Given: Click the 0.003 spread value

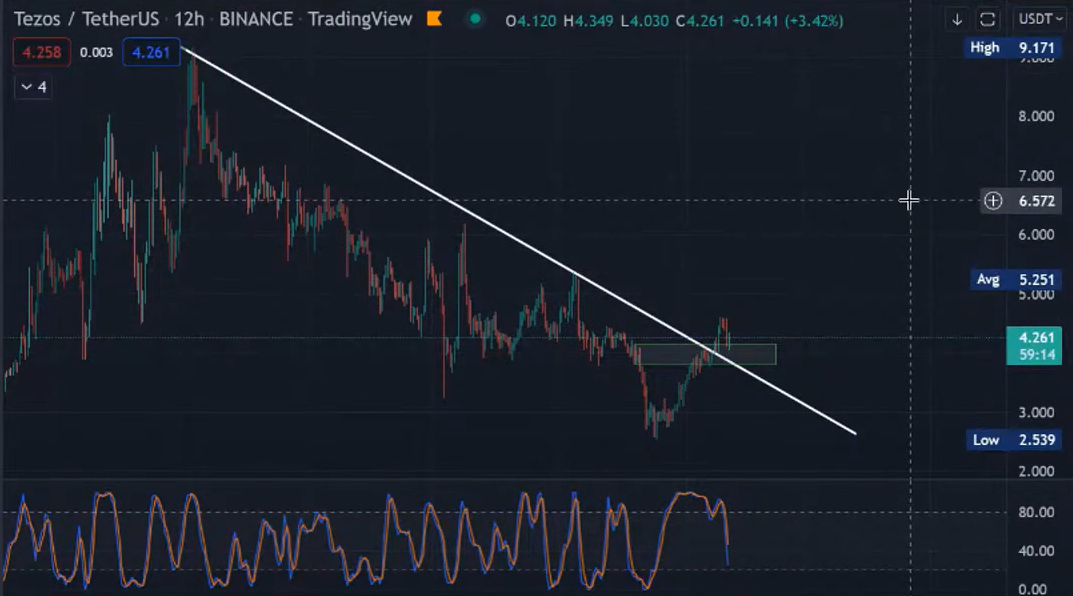Looking at the screenshot, I should (x=96, y=53).
